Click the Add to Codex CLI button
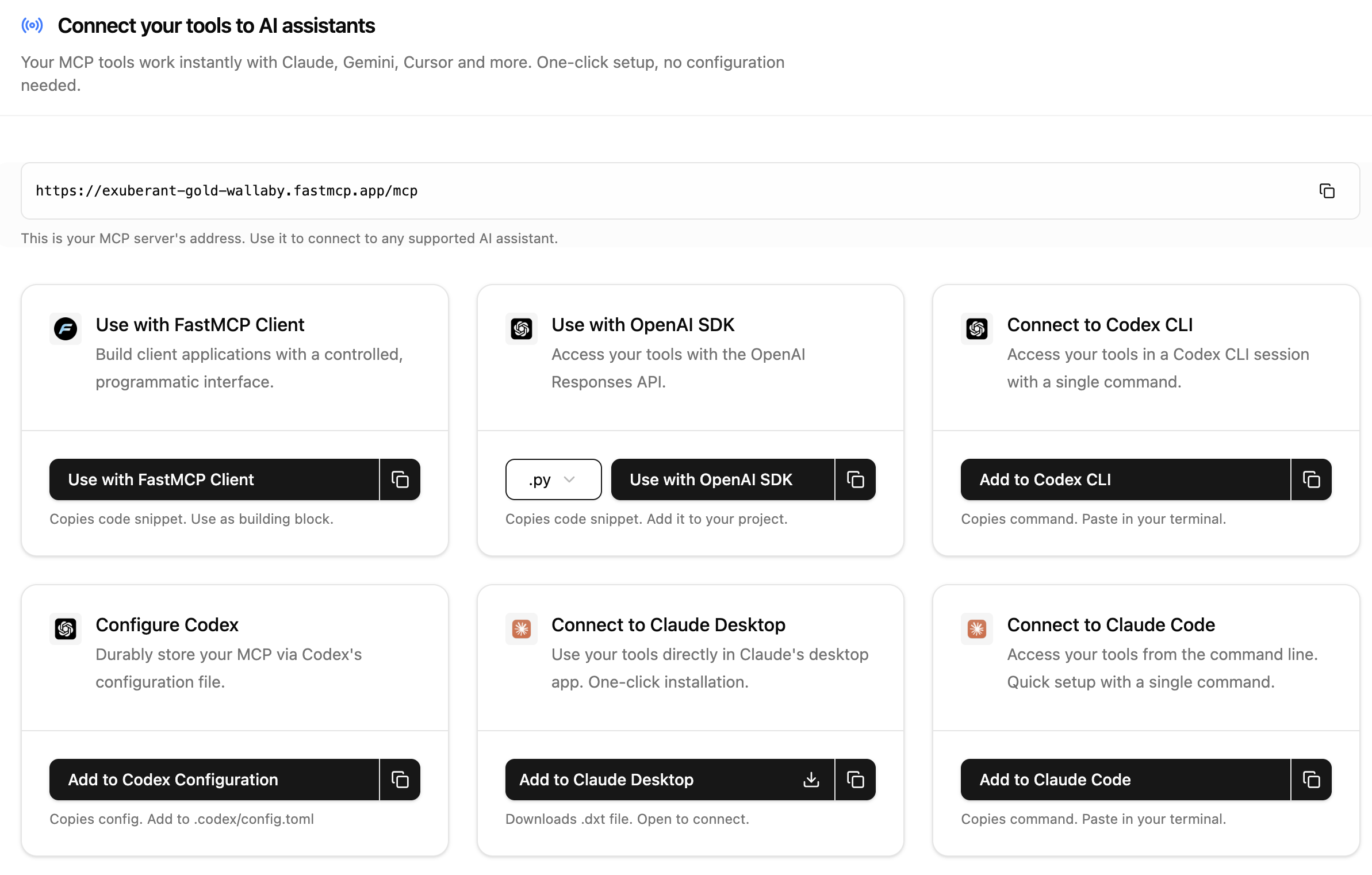The image size is (1372, 875). [1125, 479]
